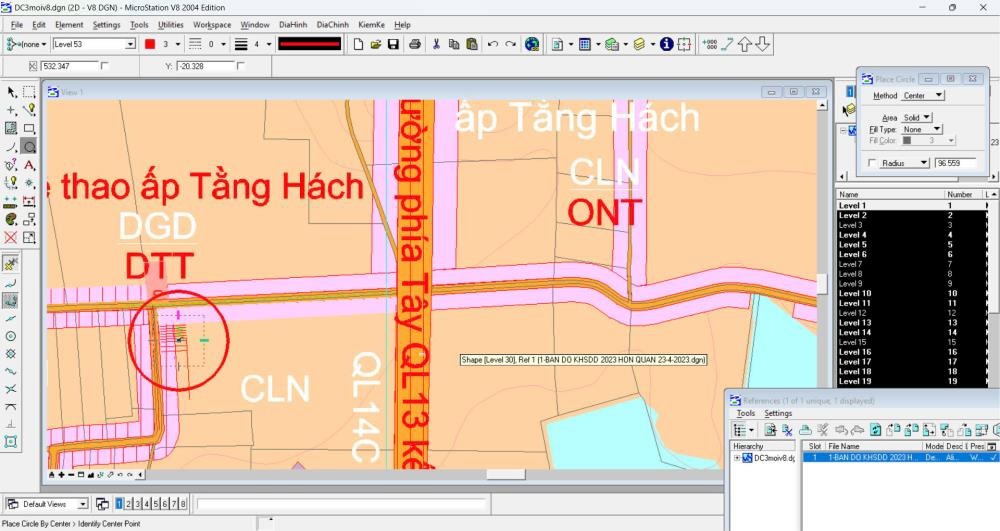Open the line style dropdown showing 0
The image size is (1000, 531).
223,44
